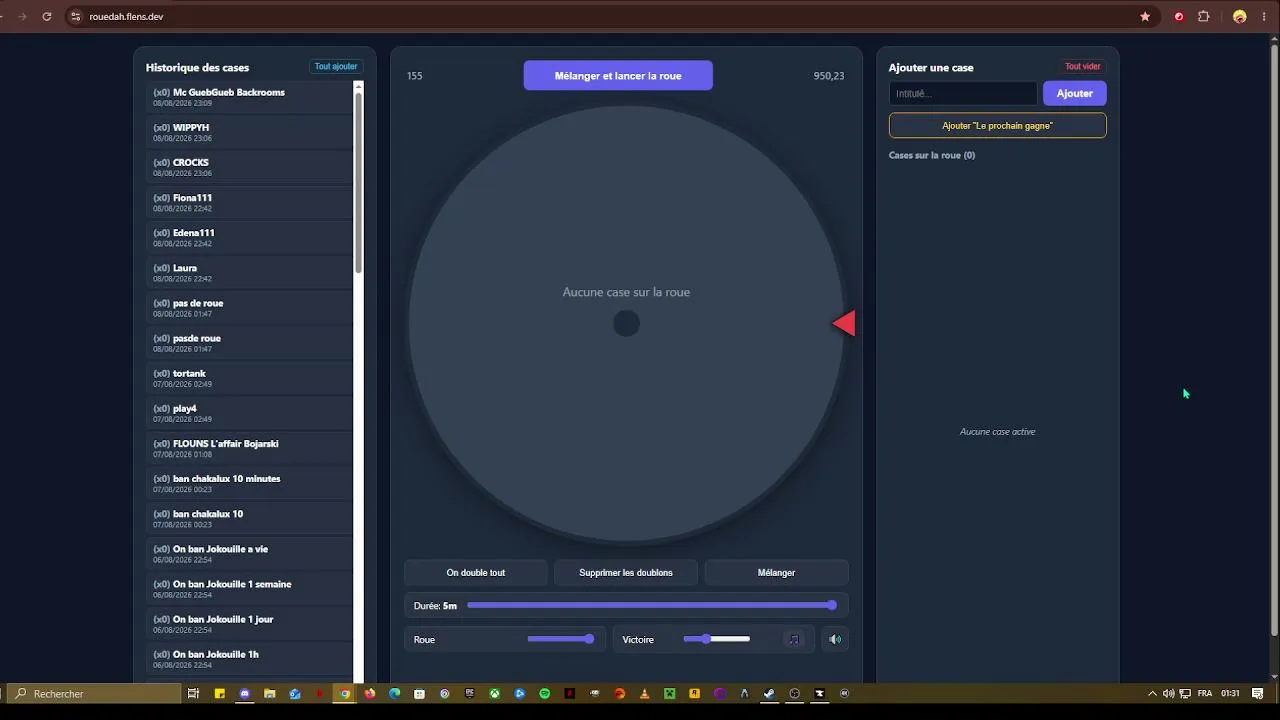Toggle the victory music note icon
Screen dimensions: 1280x720
[x=794, y=639]
